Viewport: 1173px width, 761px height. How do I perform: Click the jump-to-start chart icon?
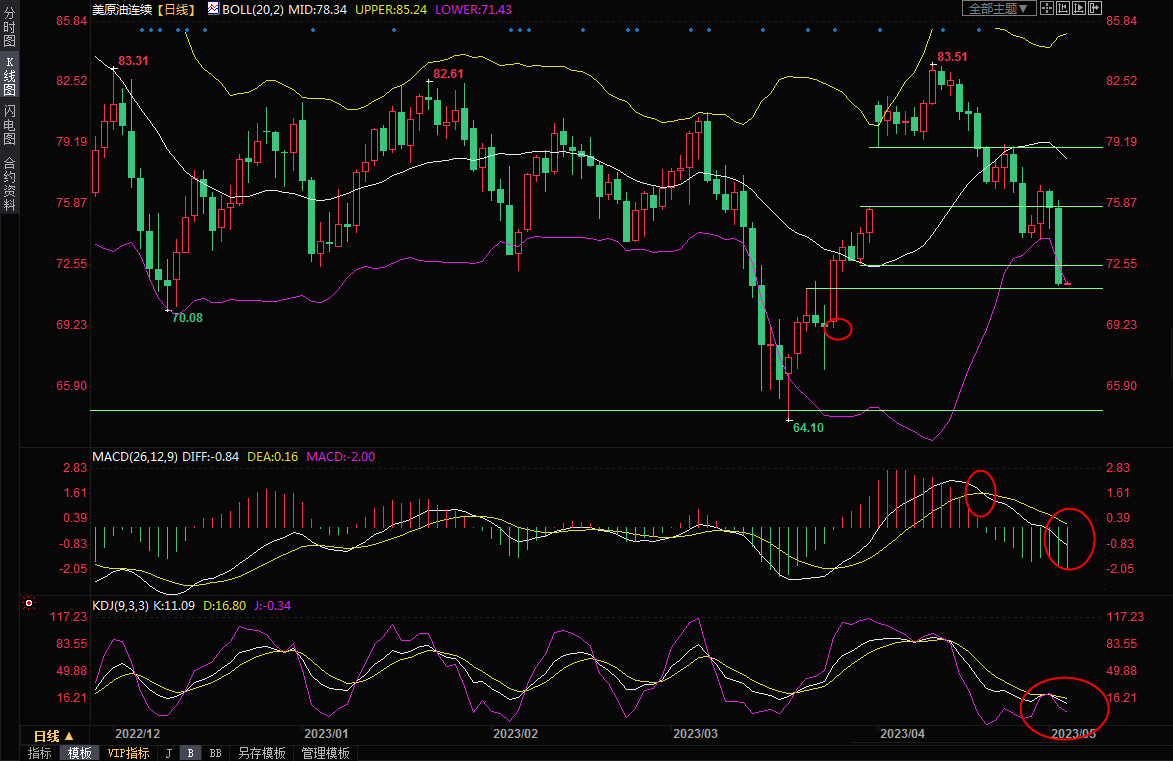point(1062,8)
